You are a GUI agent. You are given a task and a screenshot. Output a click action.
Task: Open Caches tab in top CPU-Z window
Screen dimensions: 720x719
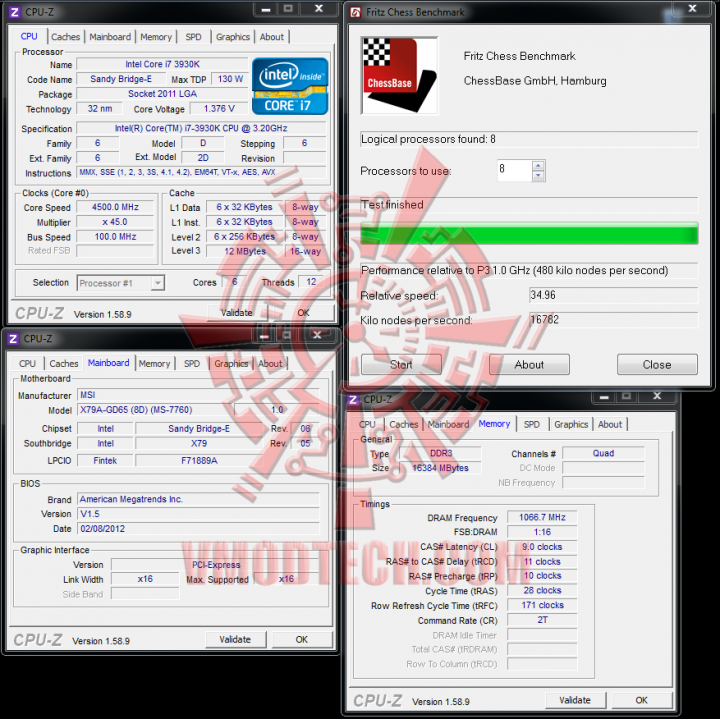pyautogui.click(x=66, y=37)
